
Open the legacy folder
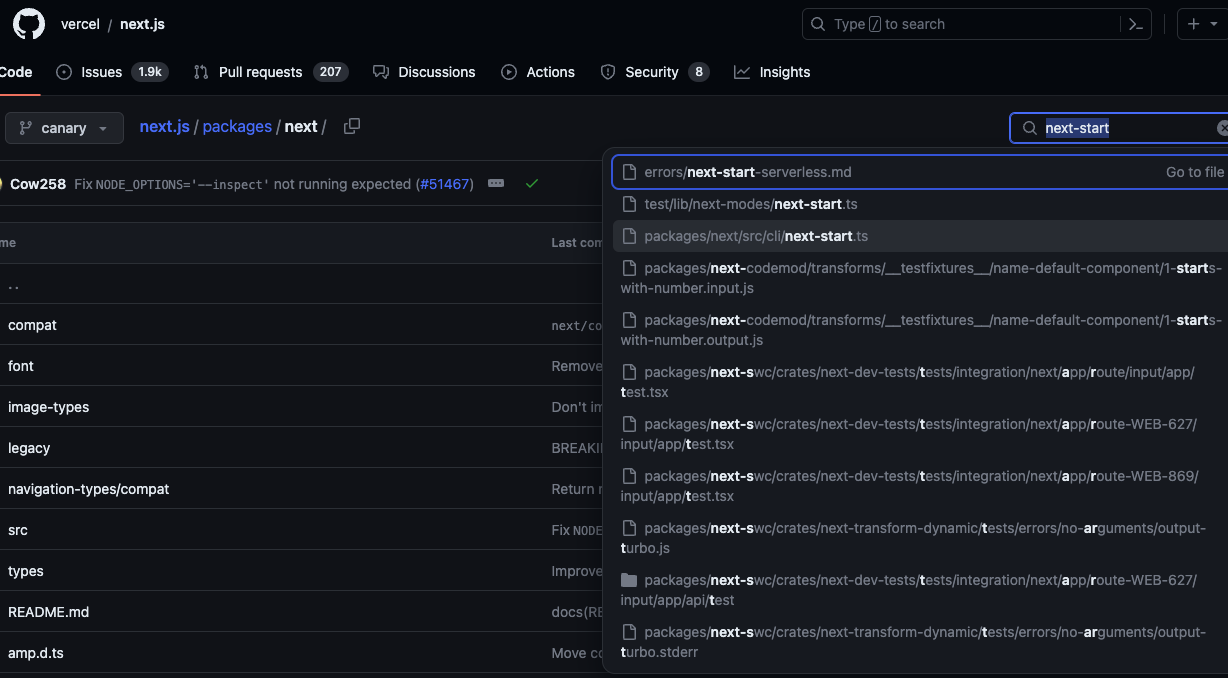(29, 448)
